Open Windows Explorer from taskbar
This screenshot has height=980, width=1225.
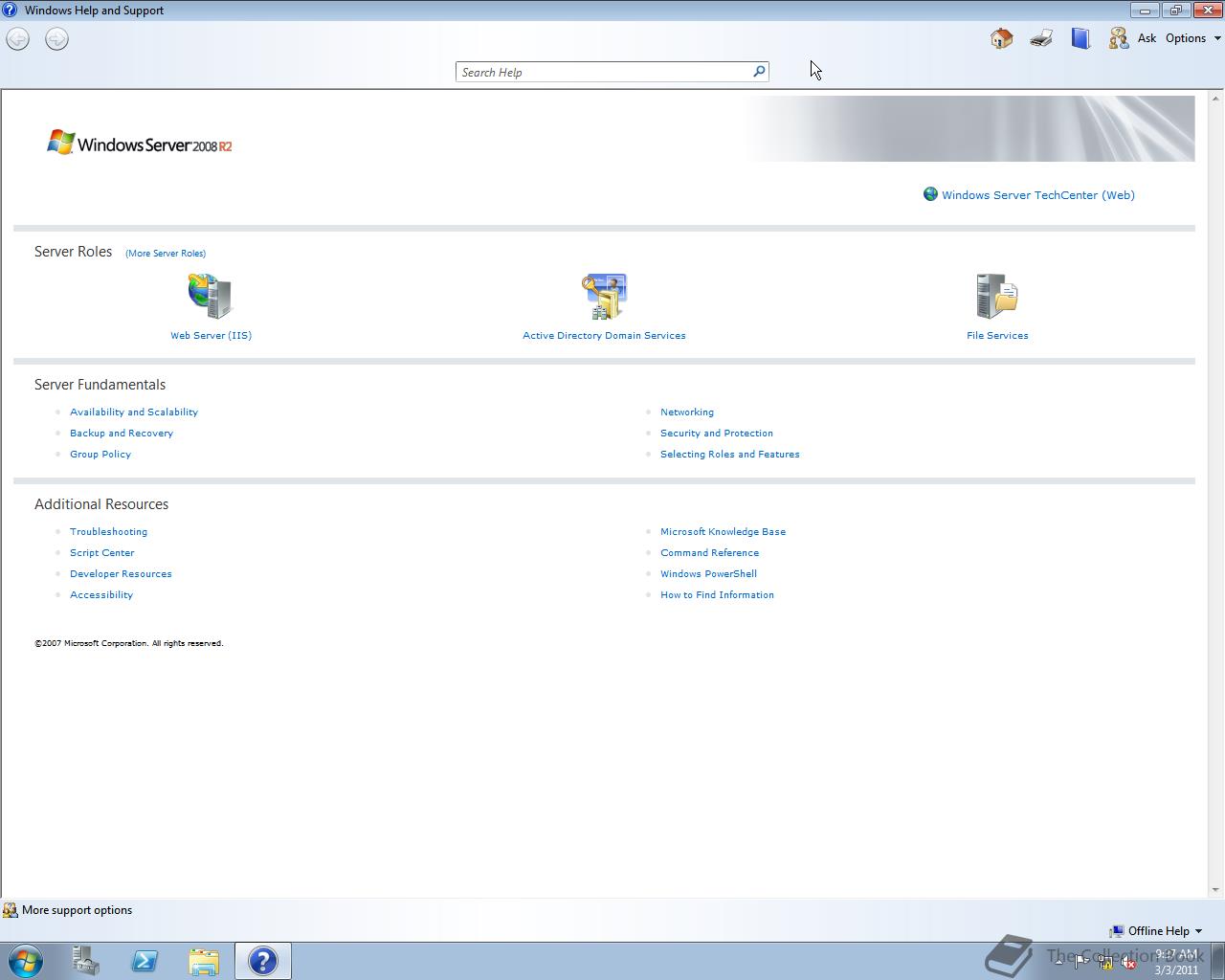tap(204, 961)
